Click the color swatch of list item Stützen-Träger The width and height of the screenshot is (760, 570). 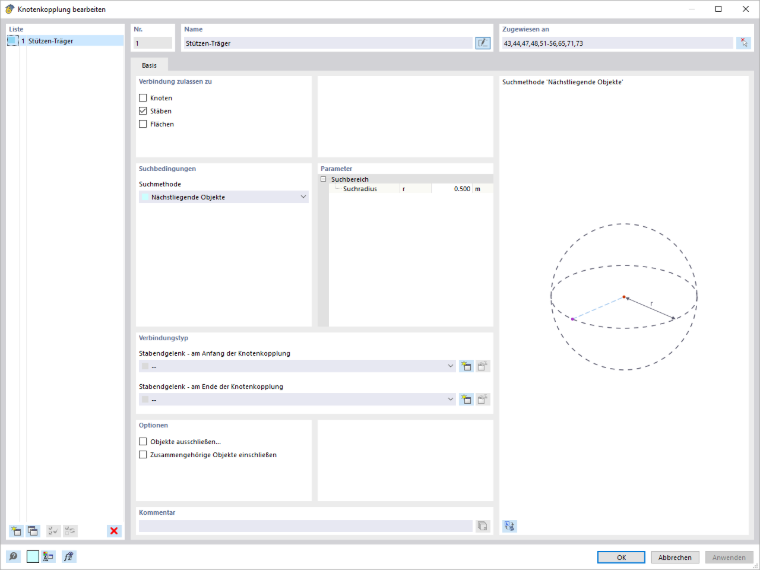tap(13, 41)
